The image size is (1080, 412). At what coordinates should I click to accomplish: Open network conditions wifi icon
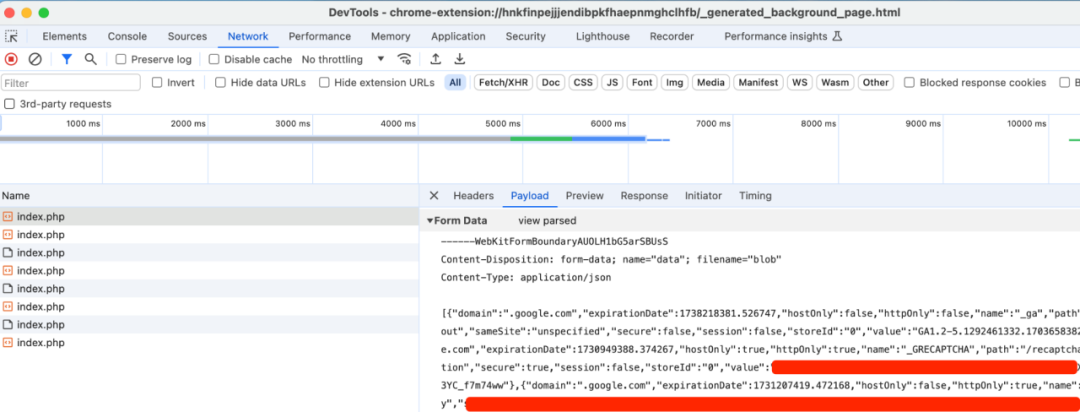click(x=405, y=59)
